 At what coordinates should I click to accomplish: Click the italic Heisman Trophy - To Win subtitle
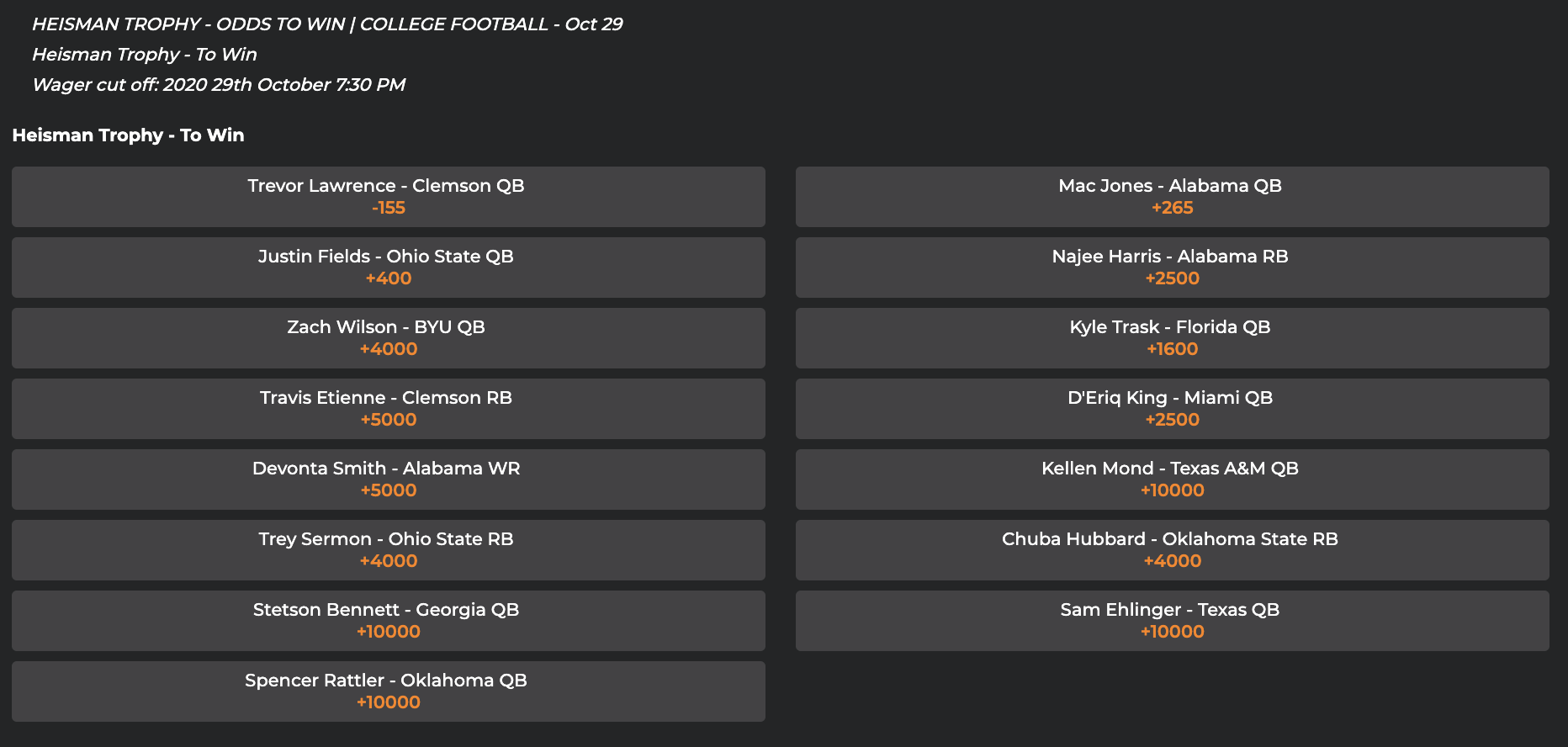(x=145, y=55)
